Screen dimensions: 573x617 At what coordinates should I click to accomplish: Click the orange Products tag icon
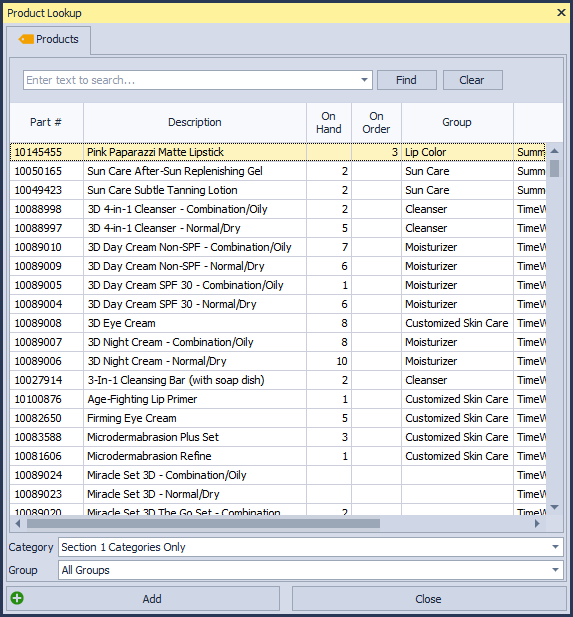pyautogui.click(x=26, y=39)
